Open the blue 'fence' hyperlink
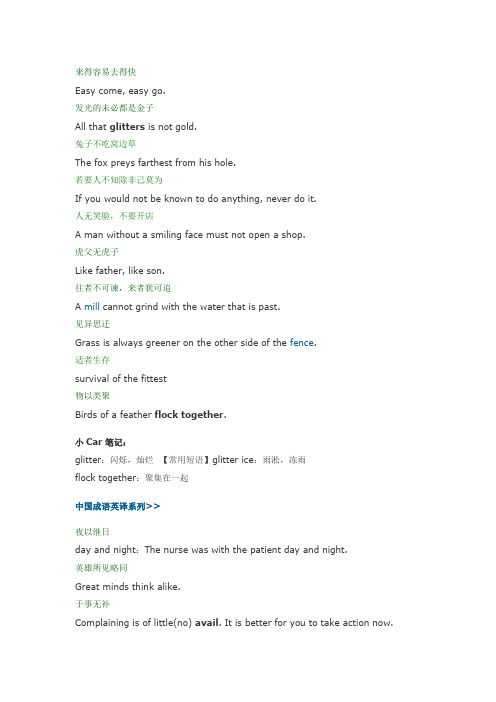The width and height of the screenshot is (496, 702). pyautogui.click(x=302, y=342)
